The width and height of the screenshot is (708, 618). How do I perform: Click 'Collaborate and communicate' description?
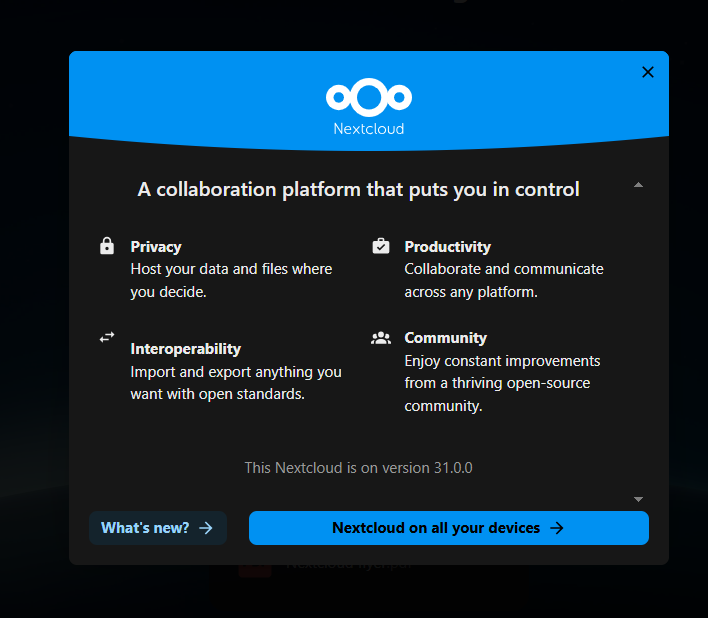point(504,280)
